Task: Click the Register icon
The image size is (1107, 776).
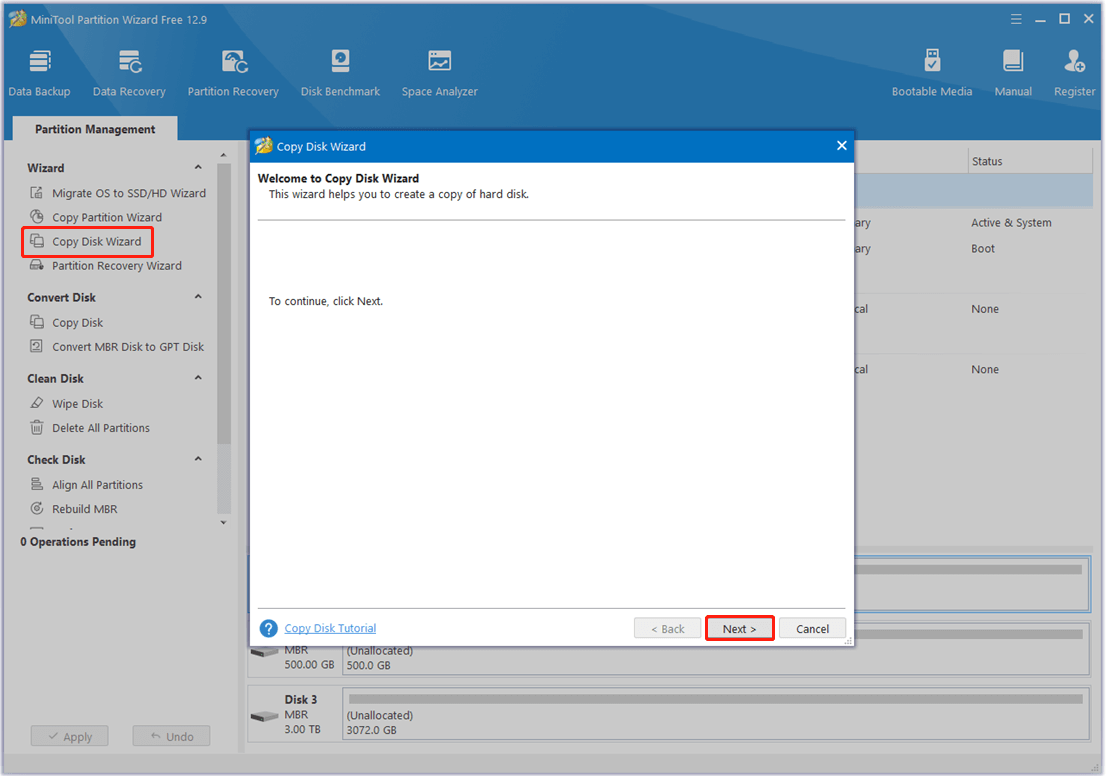Action: [x=1075, y=61]
